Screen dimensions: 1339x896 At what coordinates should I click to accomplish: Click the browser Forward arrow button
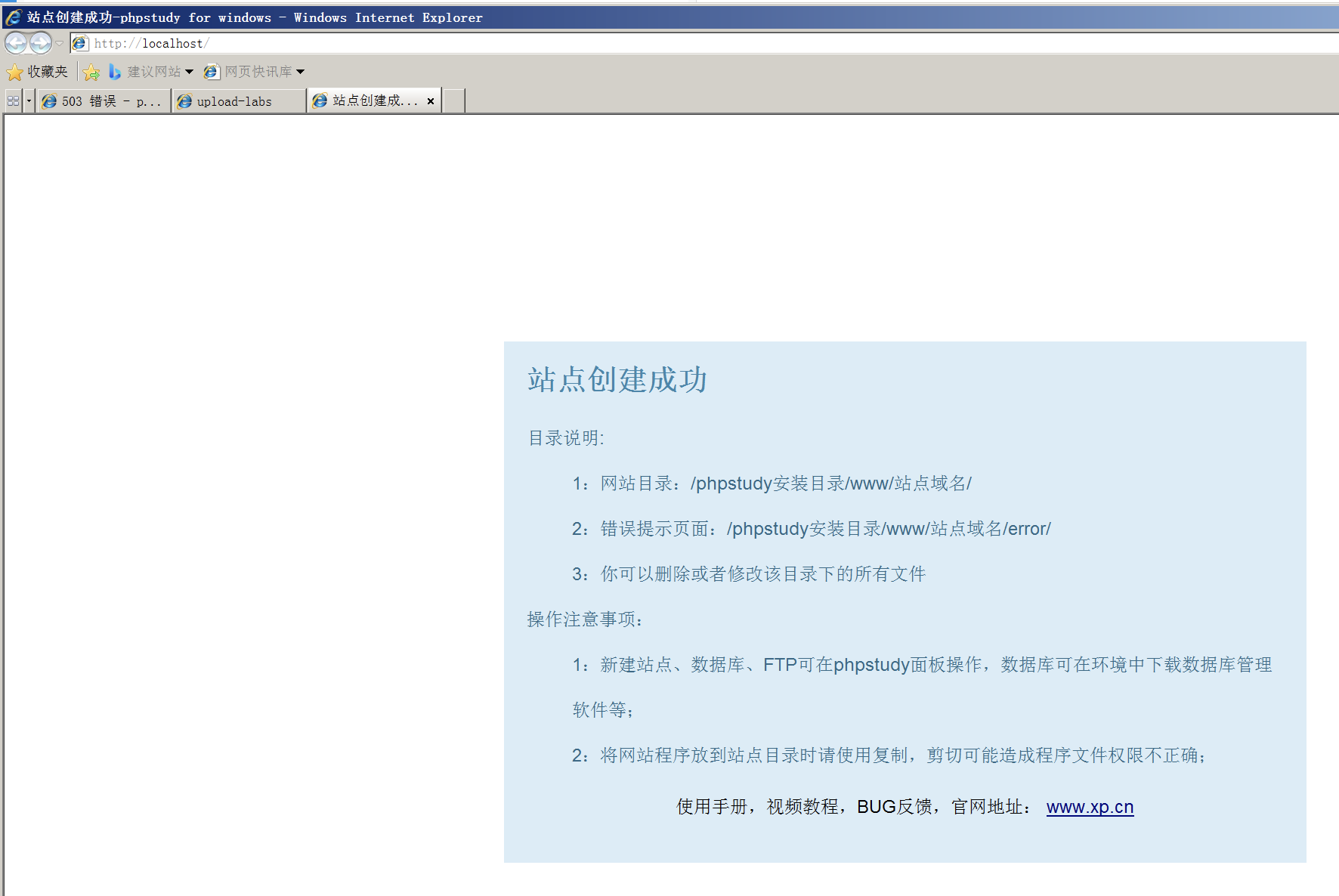pos(41,43)
